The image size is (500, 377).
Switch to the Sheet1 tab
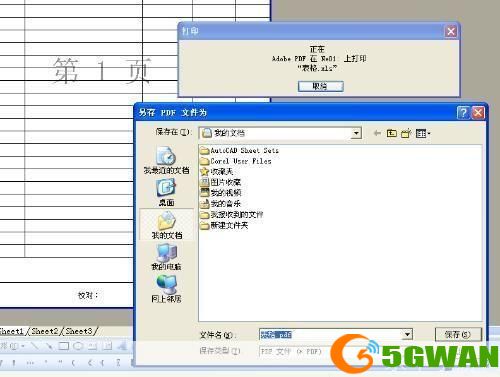[12, 331]
